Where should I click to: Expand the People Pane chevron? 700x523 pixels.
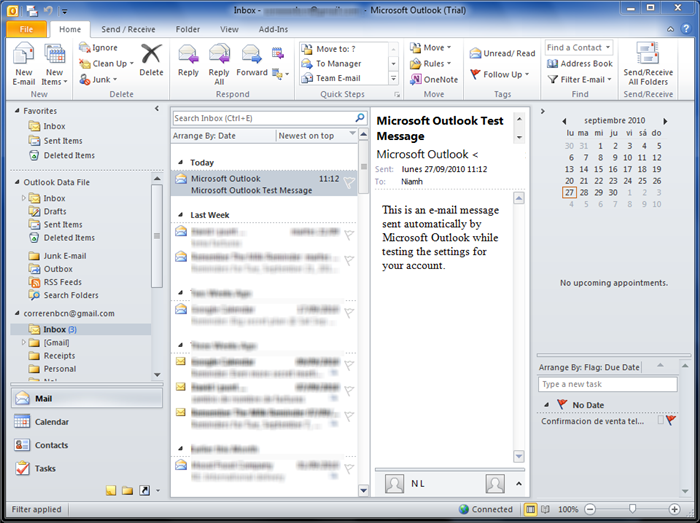(519, 483)
